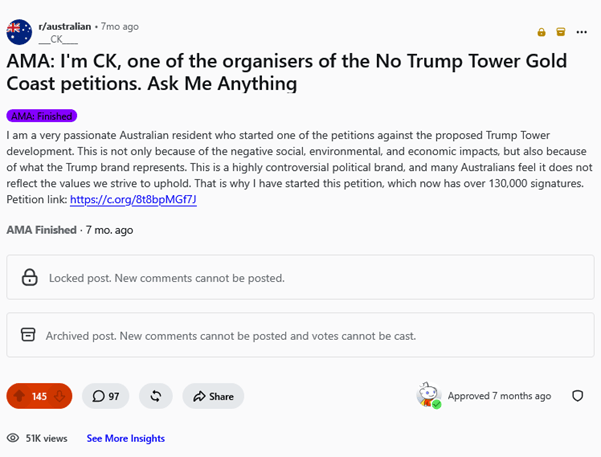The height and width of the screenshot is (457, 601).
Task: Click the gold archive icon at top right
Action: [x=561, y=32]
